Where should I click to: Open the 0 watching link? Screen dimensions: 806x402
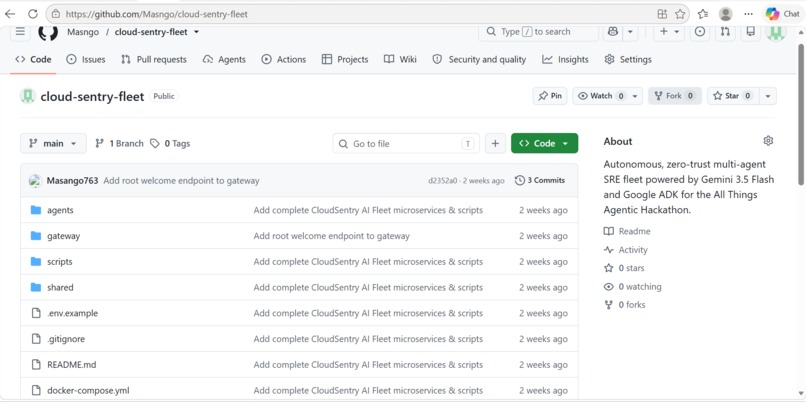pos(632,287)
